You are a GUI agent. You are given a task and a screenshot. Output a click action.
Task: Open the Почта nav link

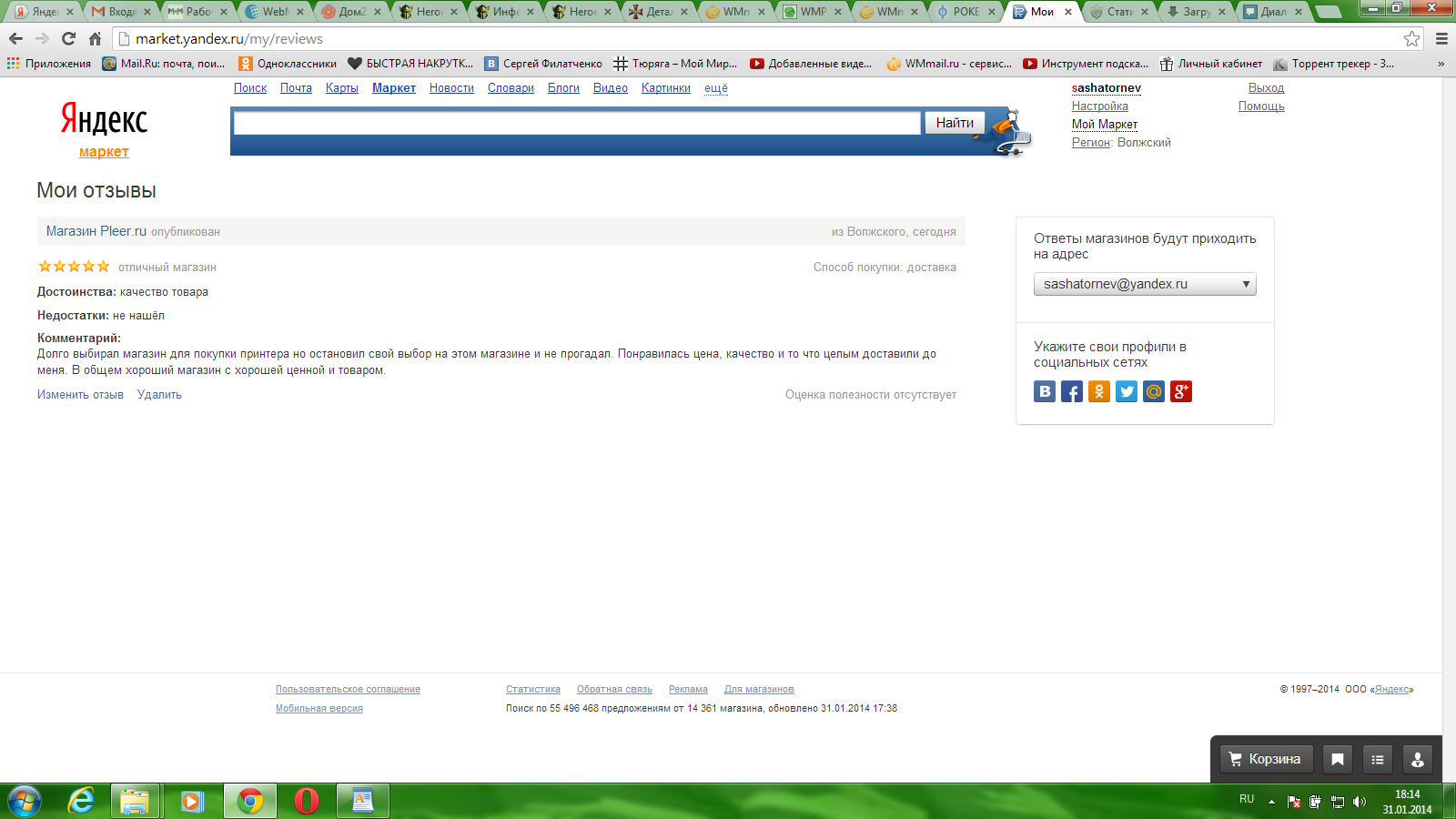(296, 88)
